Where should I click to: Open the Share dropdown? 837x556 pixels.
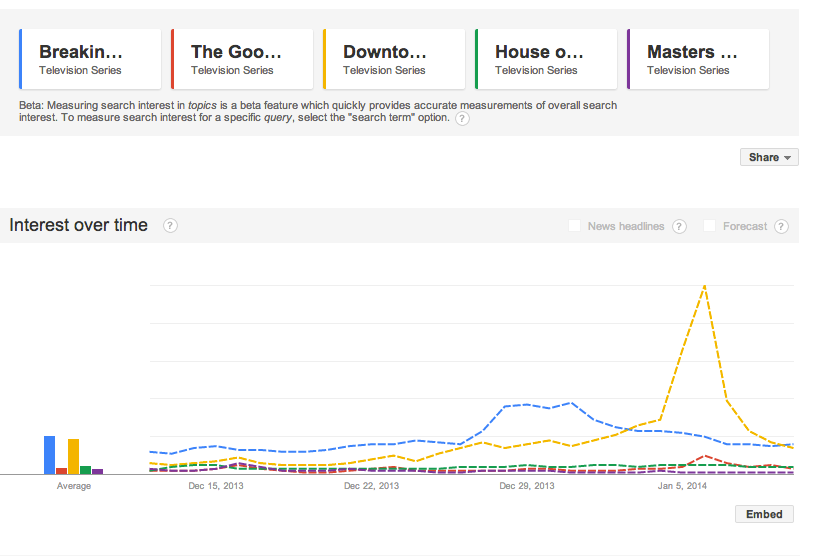(769, 157)
